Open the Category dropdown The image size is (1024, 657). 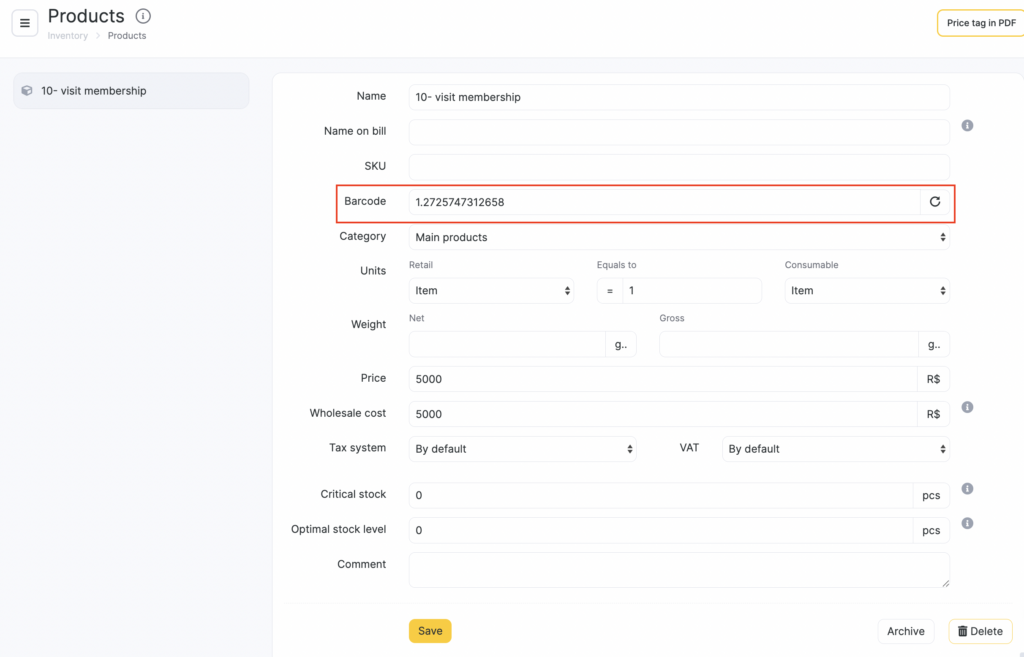679,238
